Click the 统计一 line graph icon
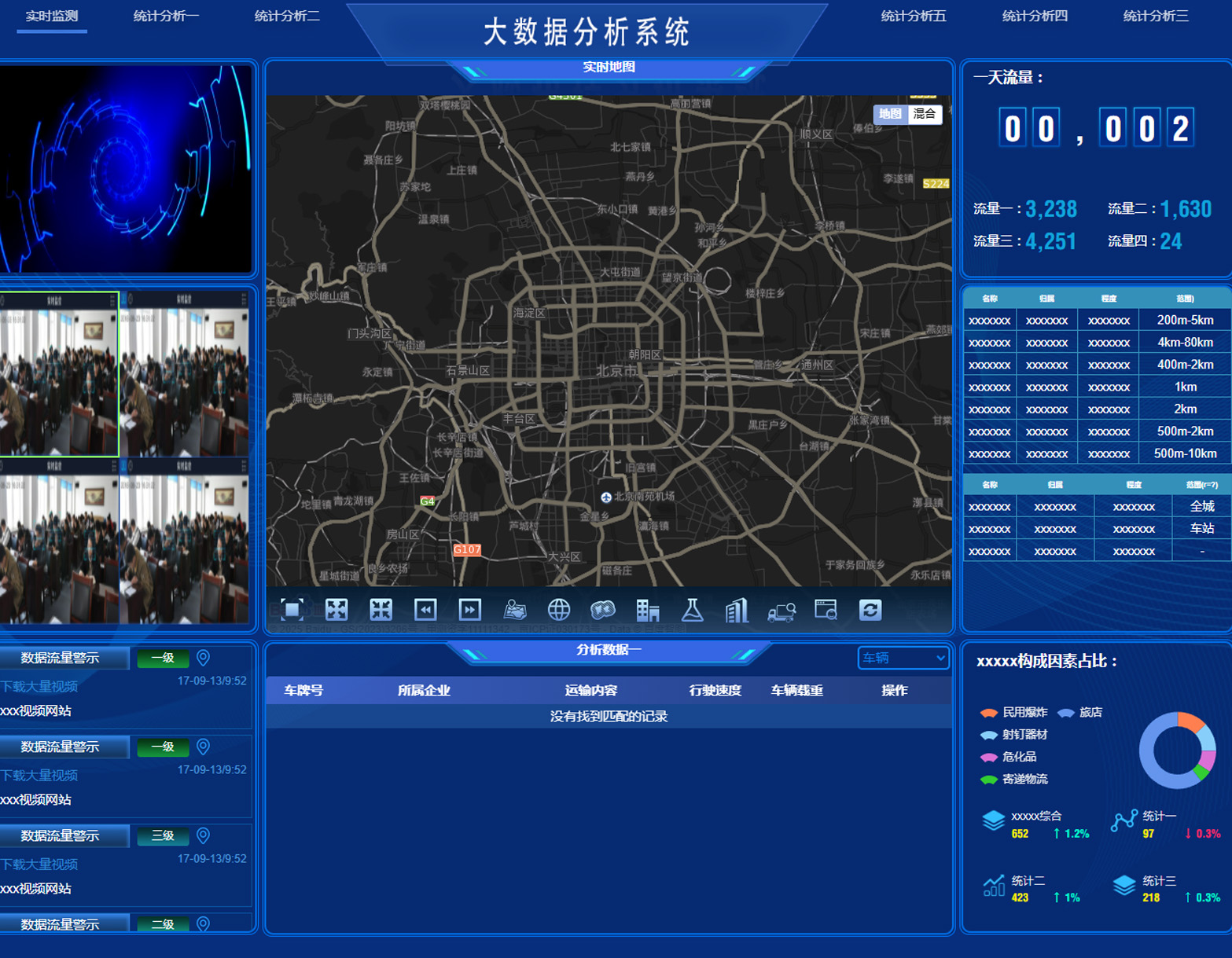Image resolution: width=1232 pixels, height=958 pixels. pos(1124,820)
